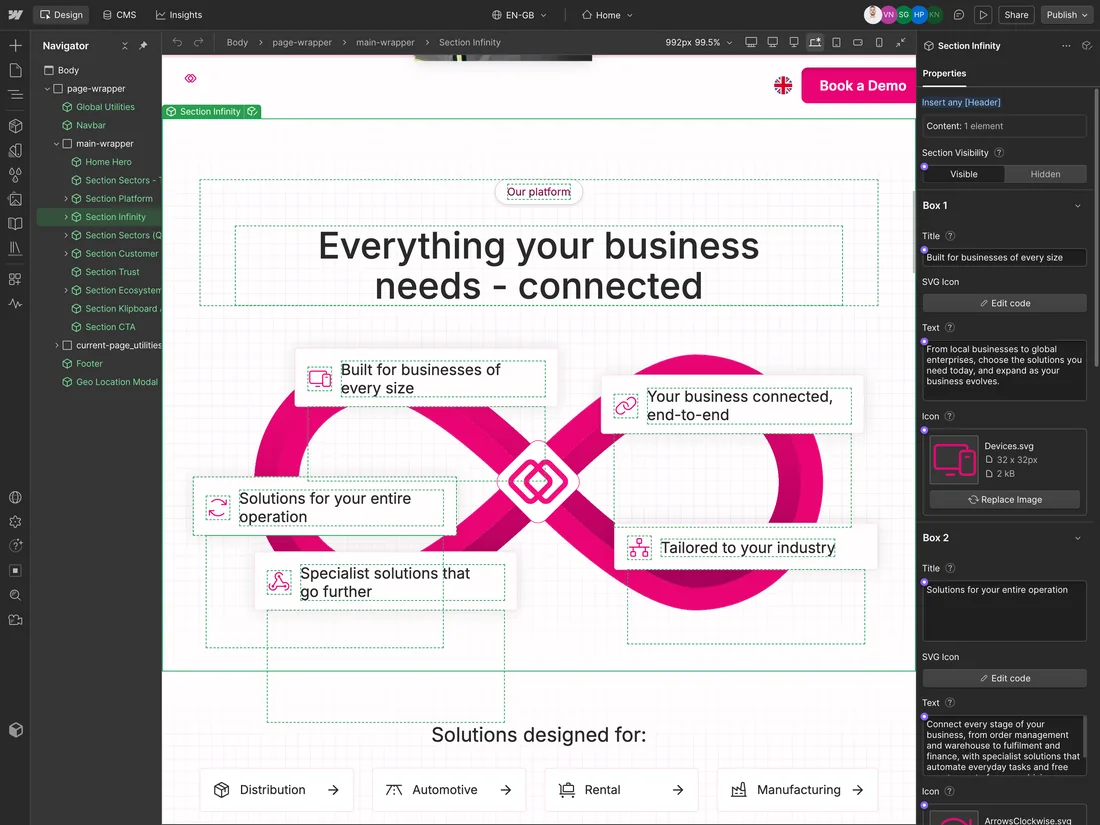Click the undo arrow
This screenshot has width=1100, height=825.
pos(177,42)
